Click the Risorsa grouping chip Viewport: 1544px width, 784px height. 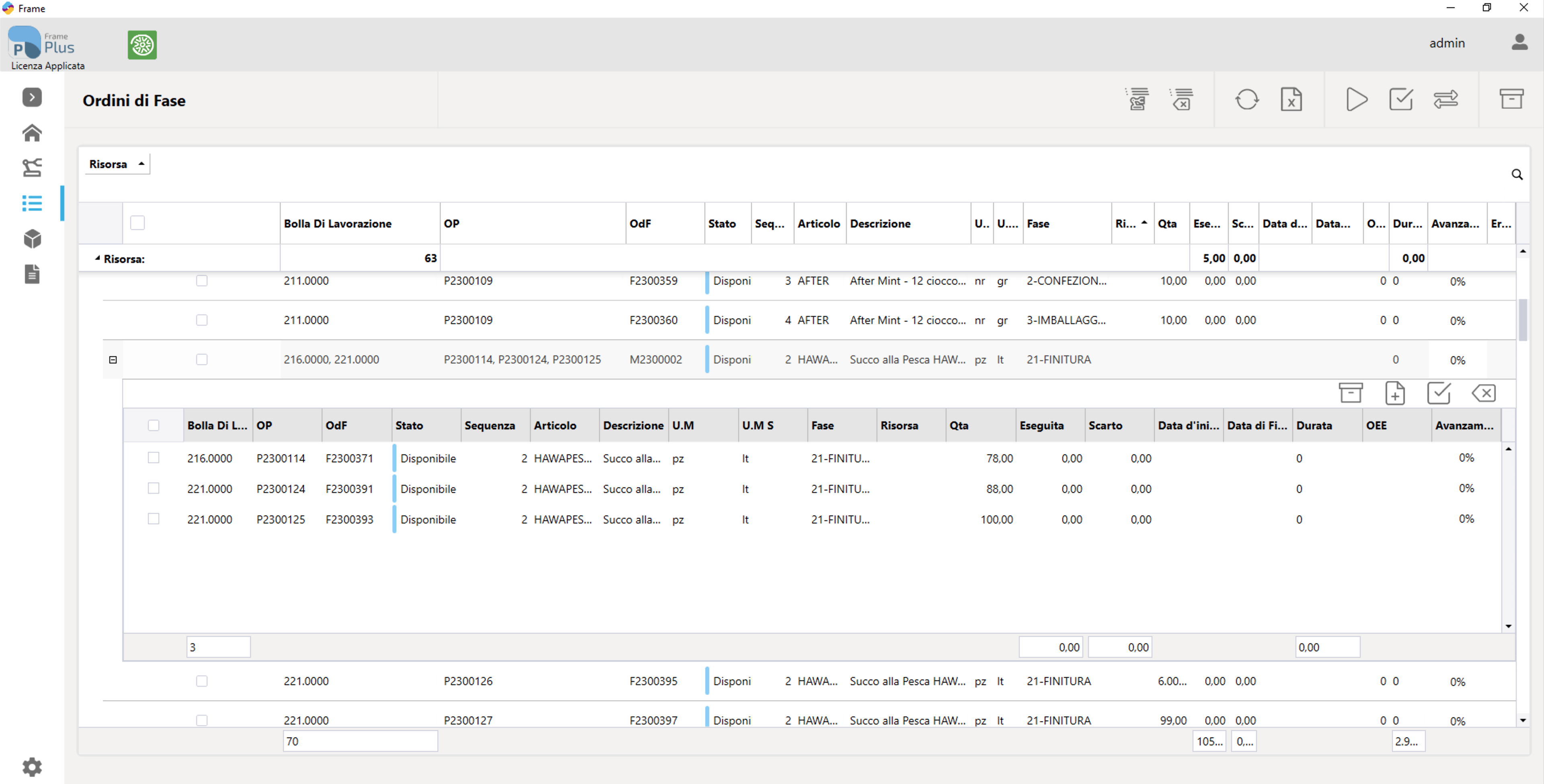[x=117, y=164]
